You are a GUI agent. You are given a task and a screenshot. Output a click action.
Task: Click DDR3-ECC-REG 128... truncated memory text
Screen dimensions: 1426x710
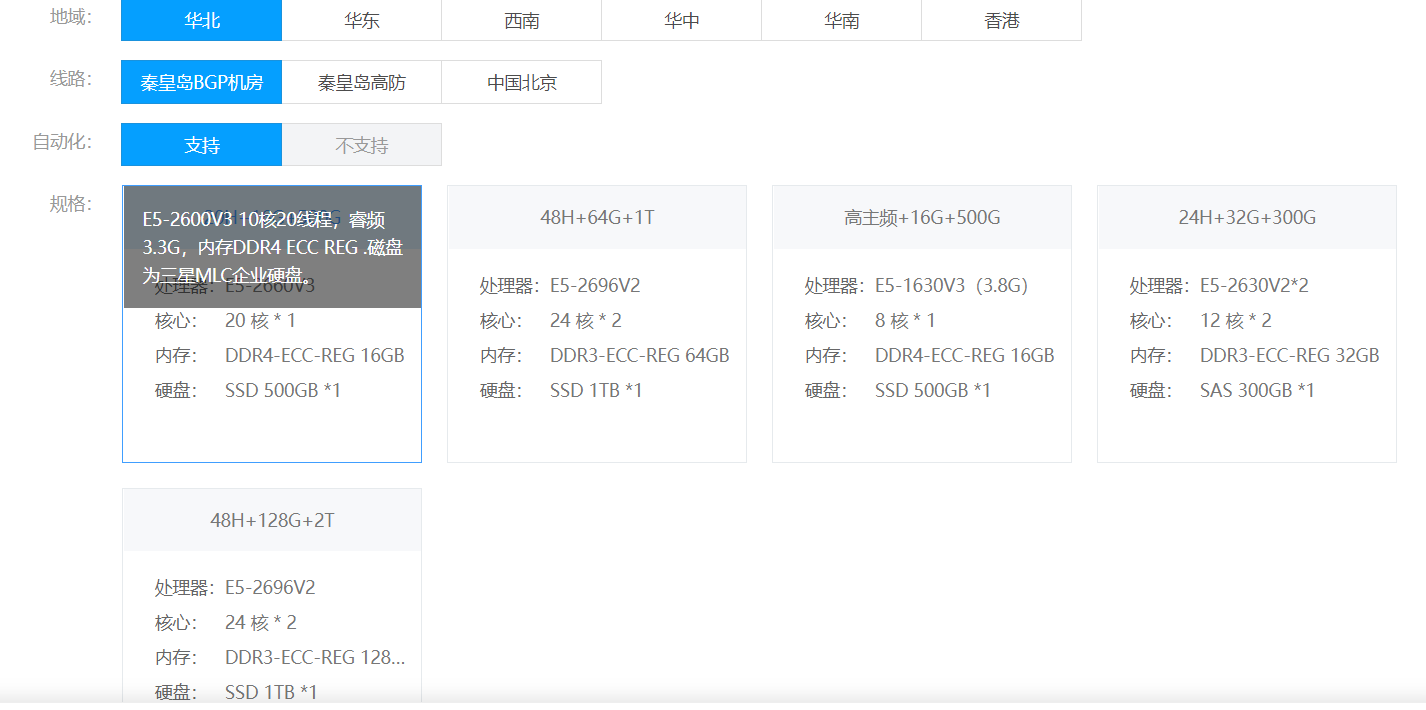coord(315,658)
